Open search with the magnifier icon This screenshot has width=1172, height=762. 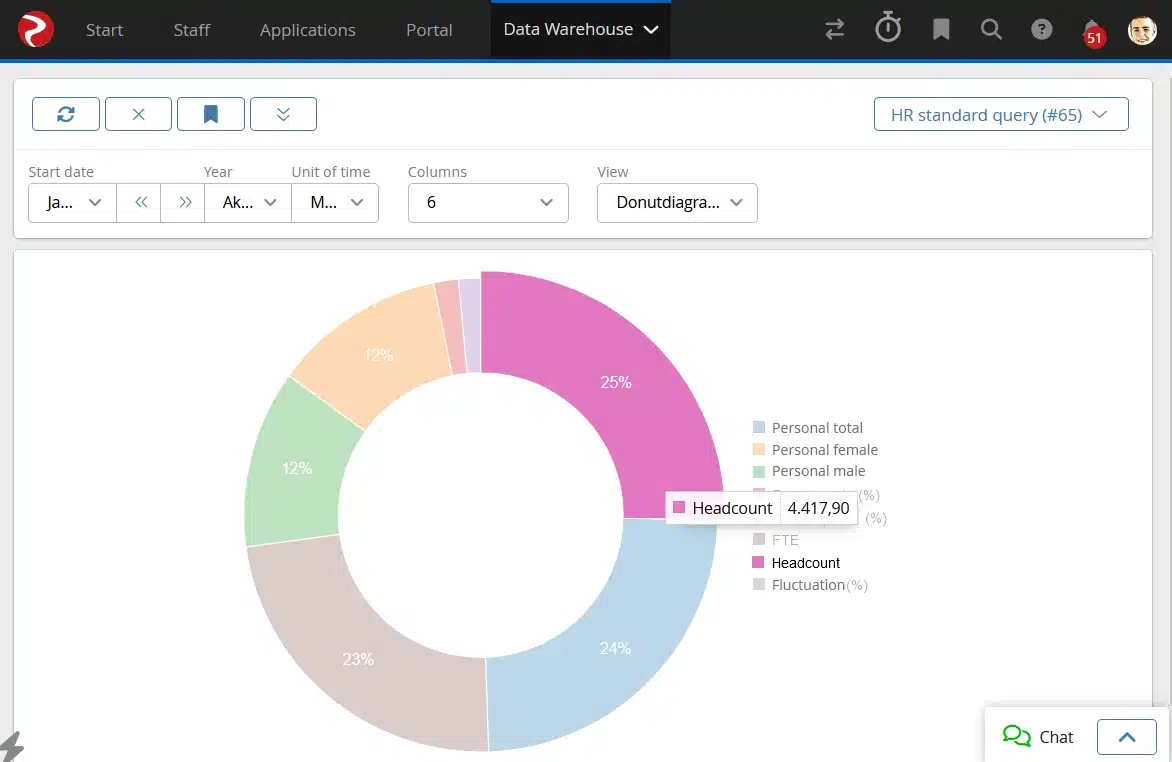coord(991,29)
